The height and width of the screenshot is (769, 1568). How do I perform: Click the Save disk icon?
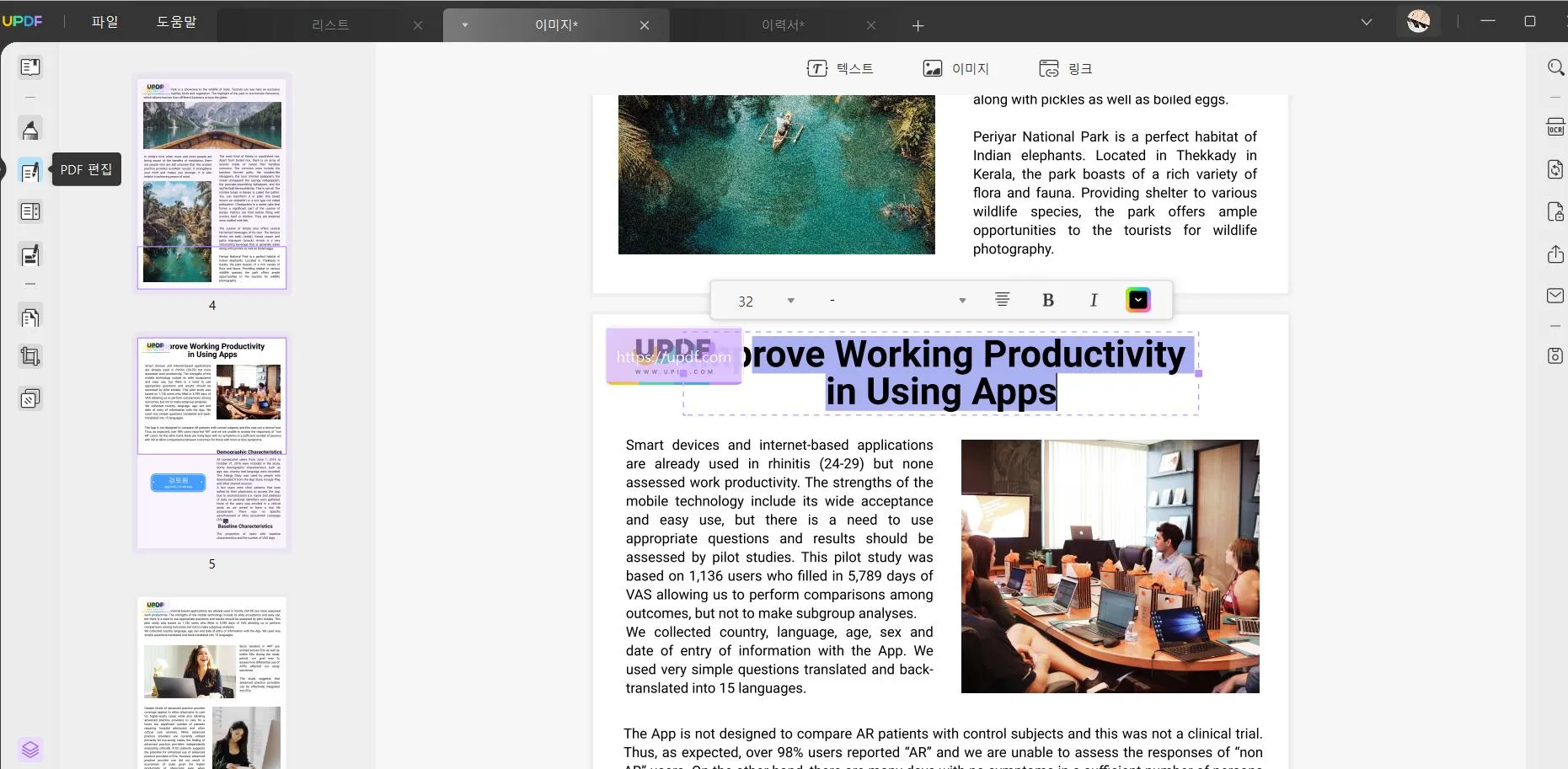coord(1555,355)
